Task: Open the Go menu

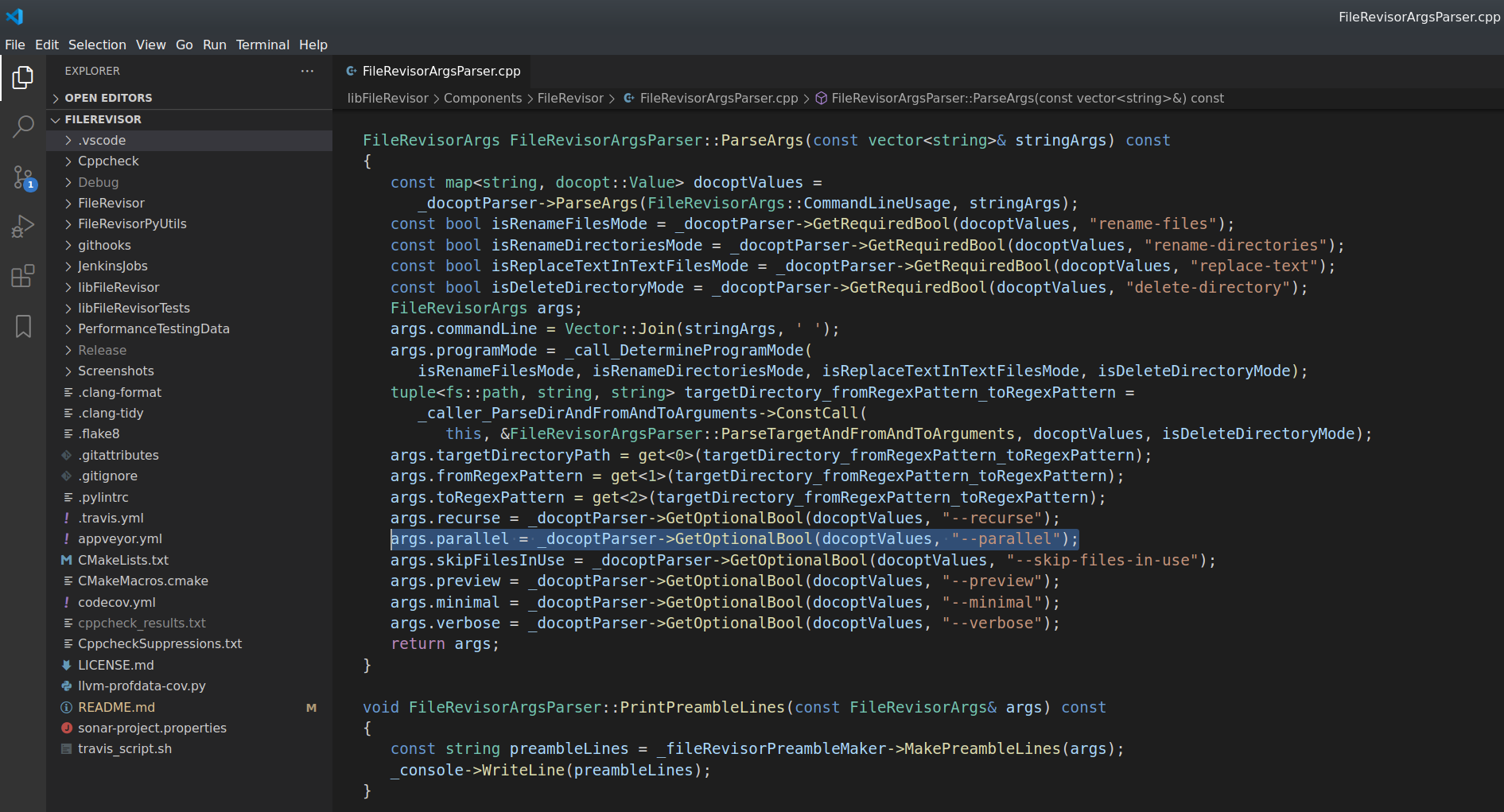Action: coord(185,45)
